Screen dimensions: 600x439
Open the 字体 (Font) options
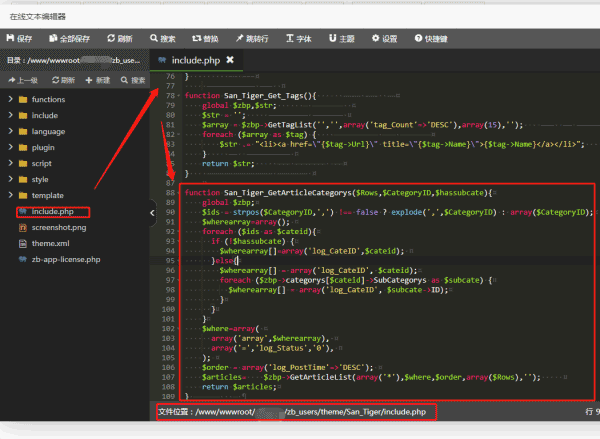(x=300, y=39)
